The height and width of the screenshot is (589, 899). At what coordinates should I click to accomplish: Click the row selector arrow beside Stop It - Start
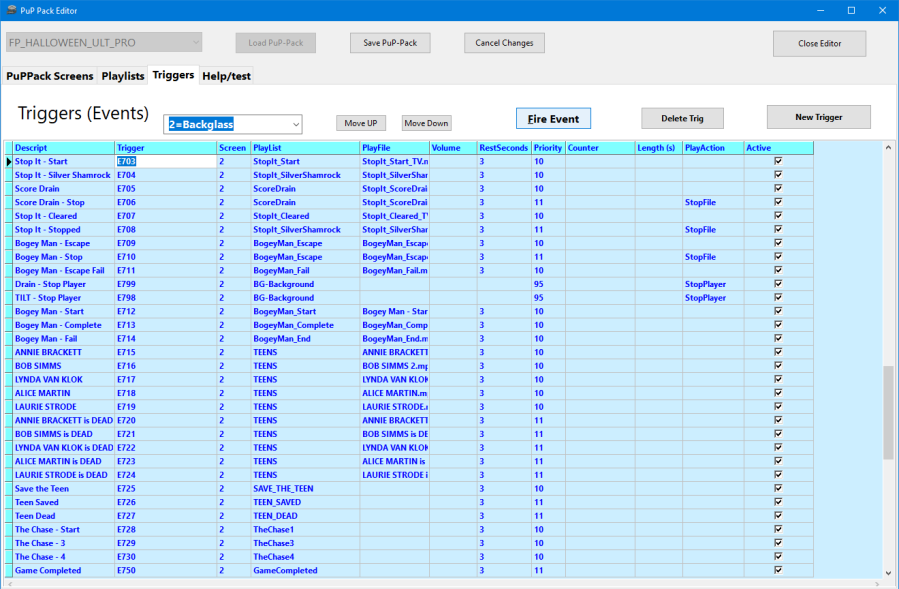click(x=8, y=161)
